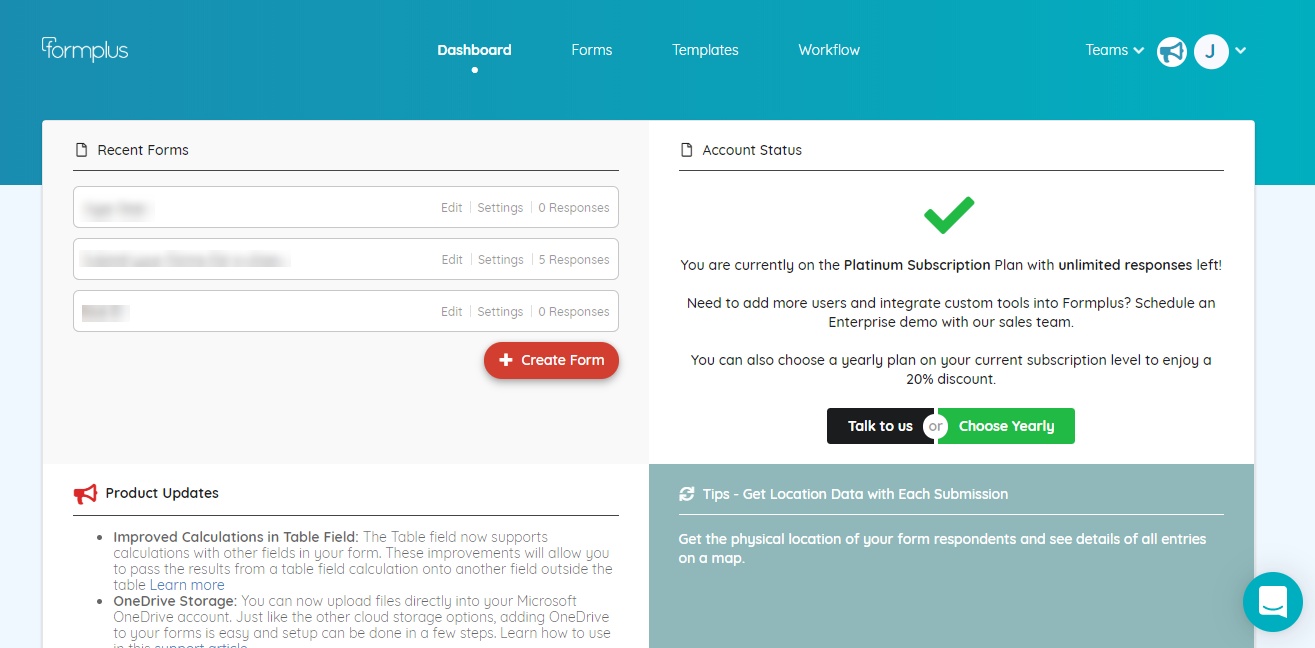The height and width of the screenshot is (648, 1315).
Task: Open announcements megaphone icon in header
Action: (x=1172, y=51)
